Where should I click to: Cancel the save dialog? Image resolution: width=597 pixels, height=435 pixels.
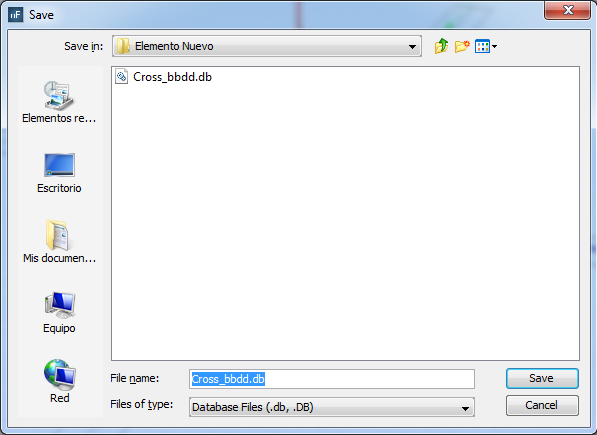point(542,405)
